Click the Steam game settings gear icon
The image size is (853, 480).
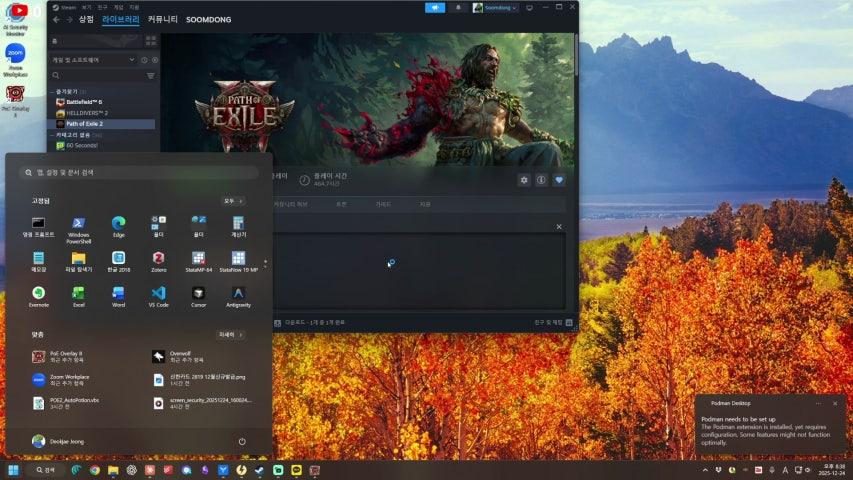tap(523, 180)
